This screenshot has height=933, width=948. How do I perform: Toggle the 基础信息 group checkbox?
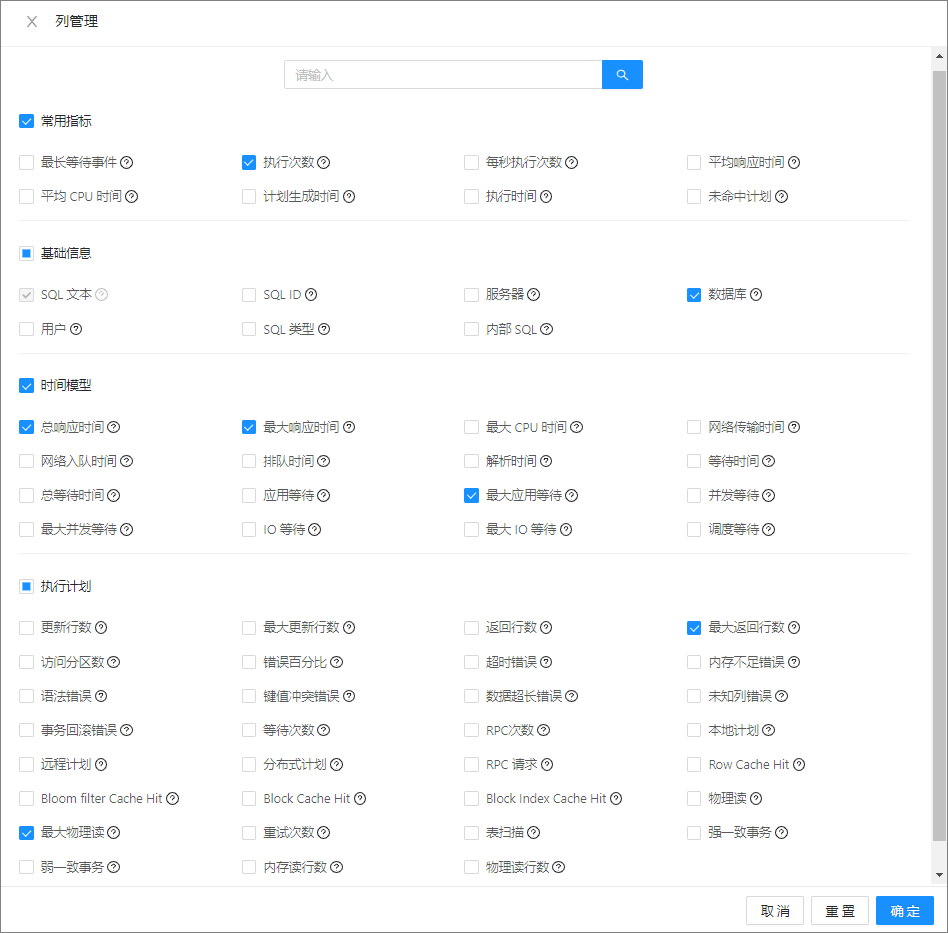click(x=26, y=253)
